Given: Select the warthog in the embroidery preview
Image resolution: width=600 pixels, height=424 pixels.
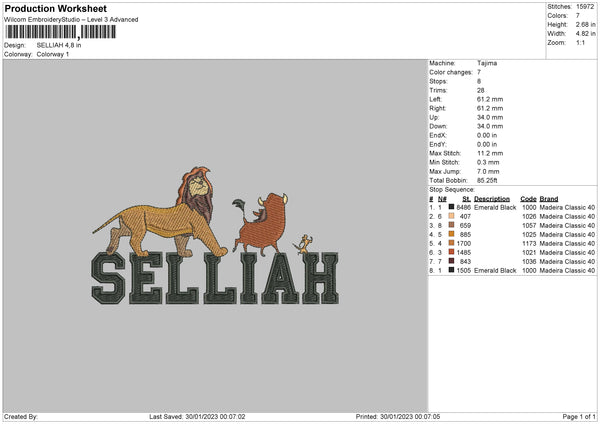Looking at the screenshot, I should [261, 224].
